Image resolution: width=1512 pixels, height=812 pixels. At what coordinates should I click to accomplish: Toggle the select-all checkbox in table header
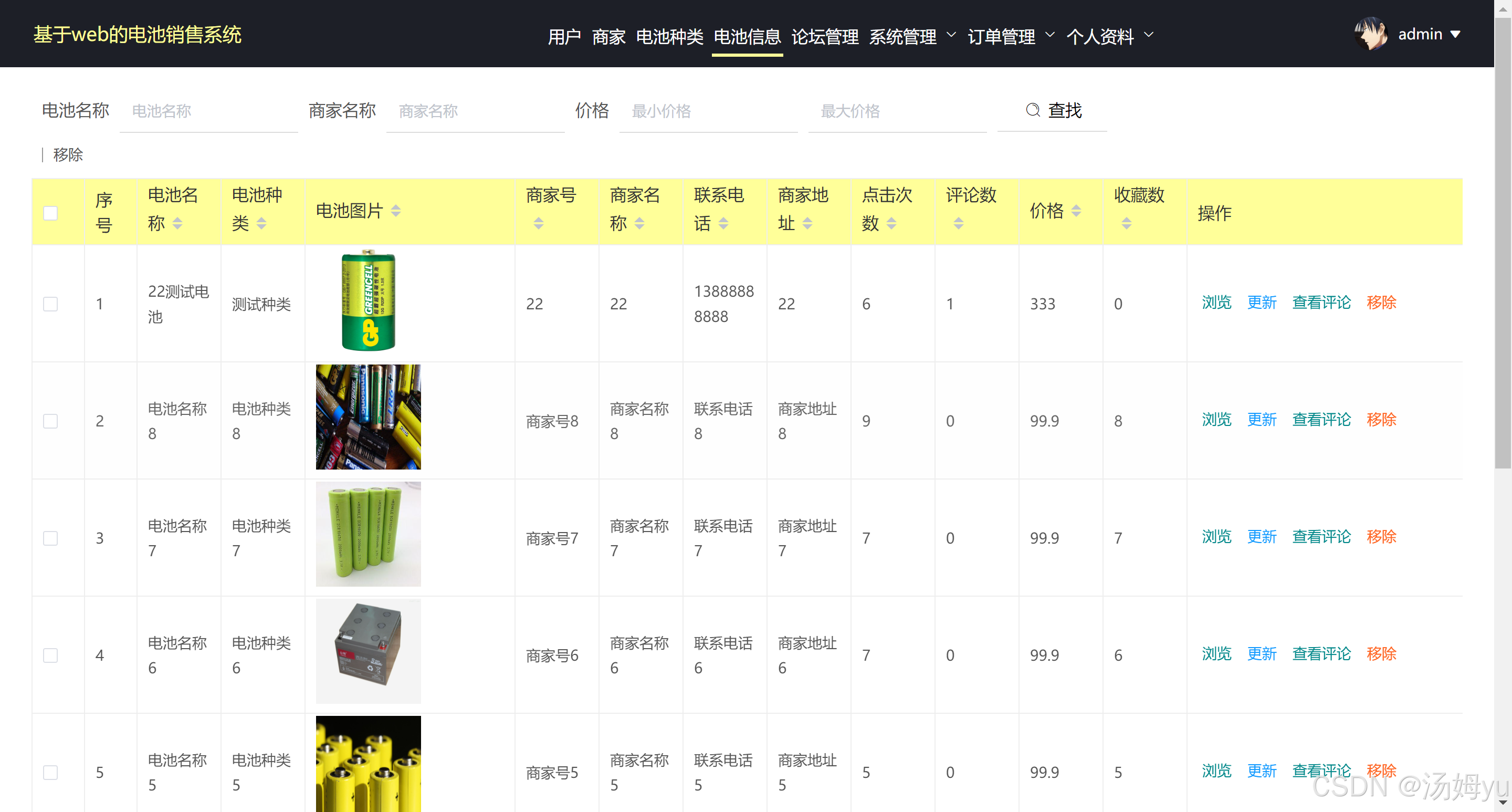coord(50,213)
